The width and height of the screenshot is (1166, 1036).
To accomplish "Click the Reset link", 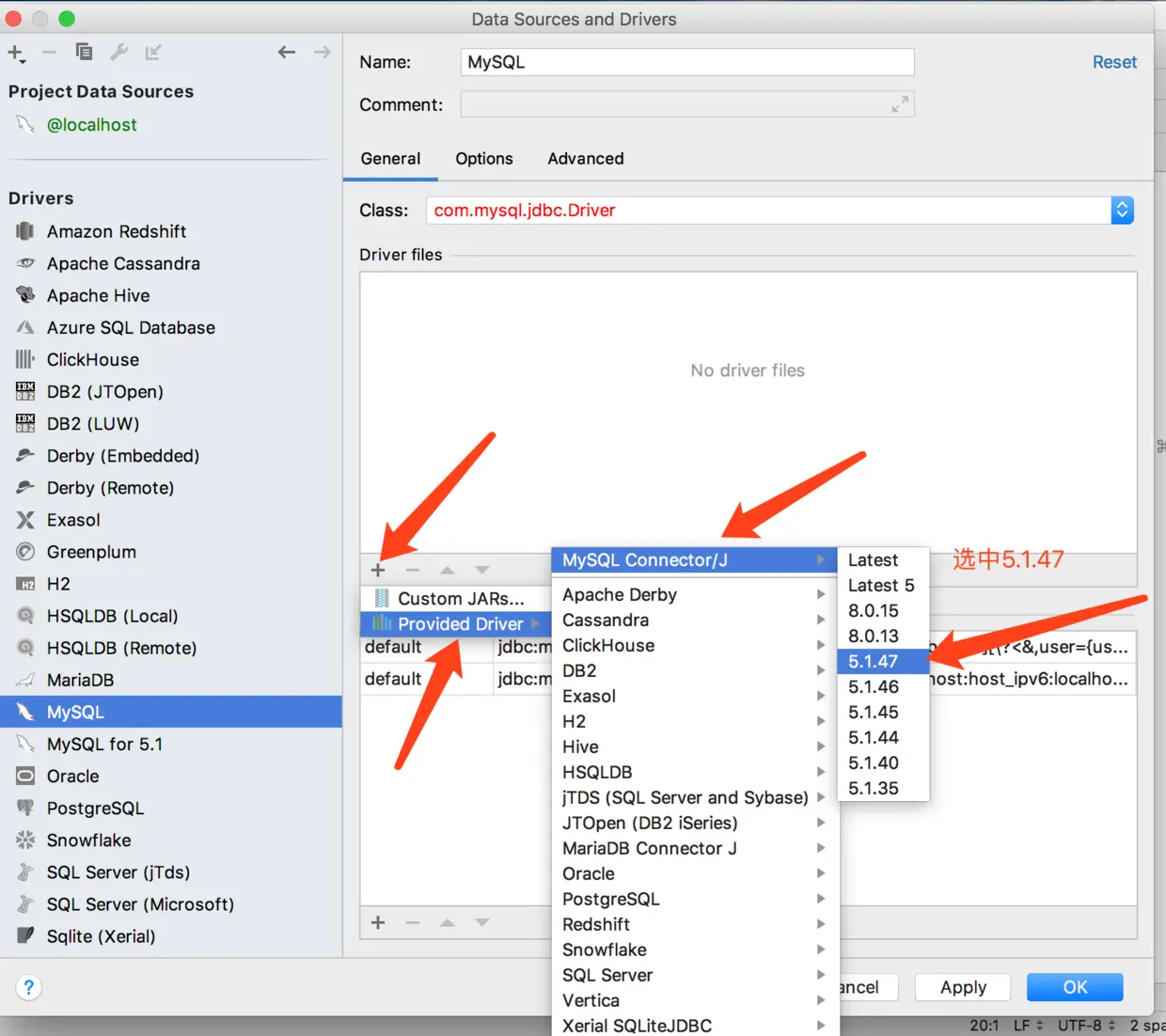I will [1114, 62].
